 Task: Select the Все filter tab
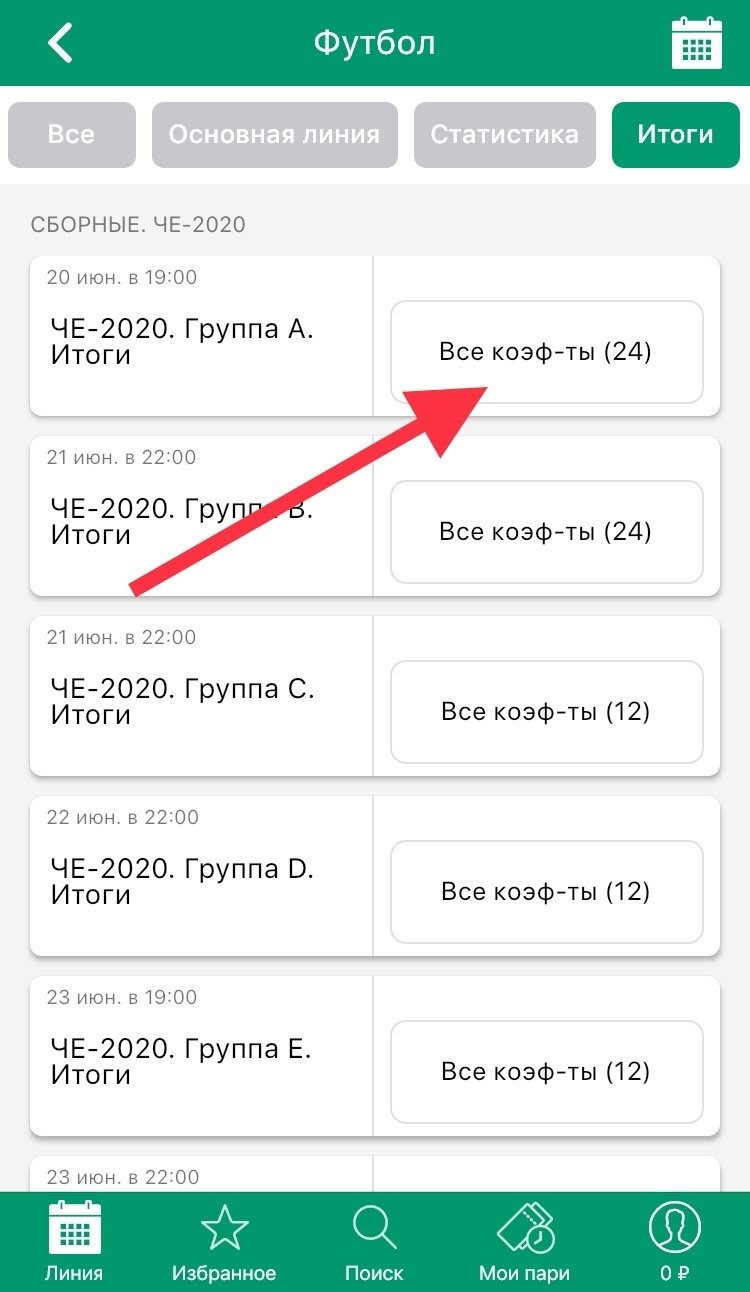(71, 134)
